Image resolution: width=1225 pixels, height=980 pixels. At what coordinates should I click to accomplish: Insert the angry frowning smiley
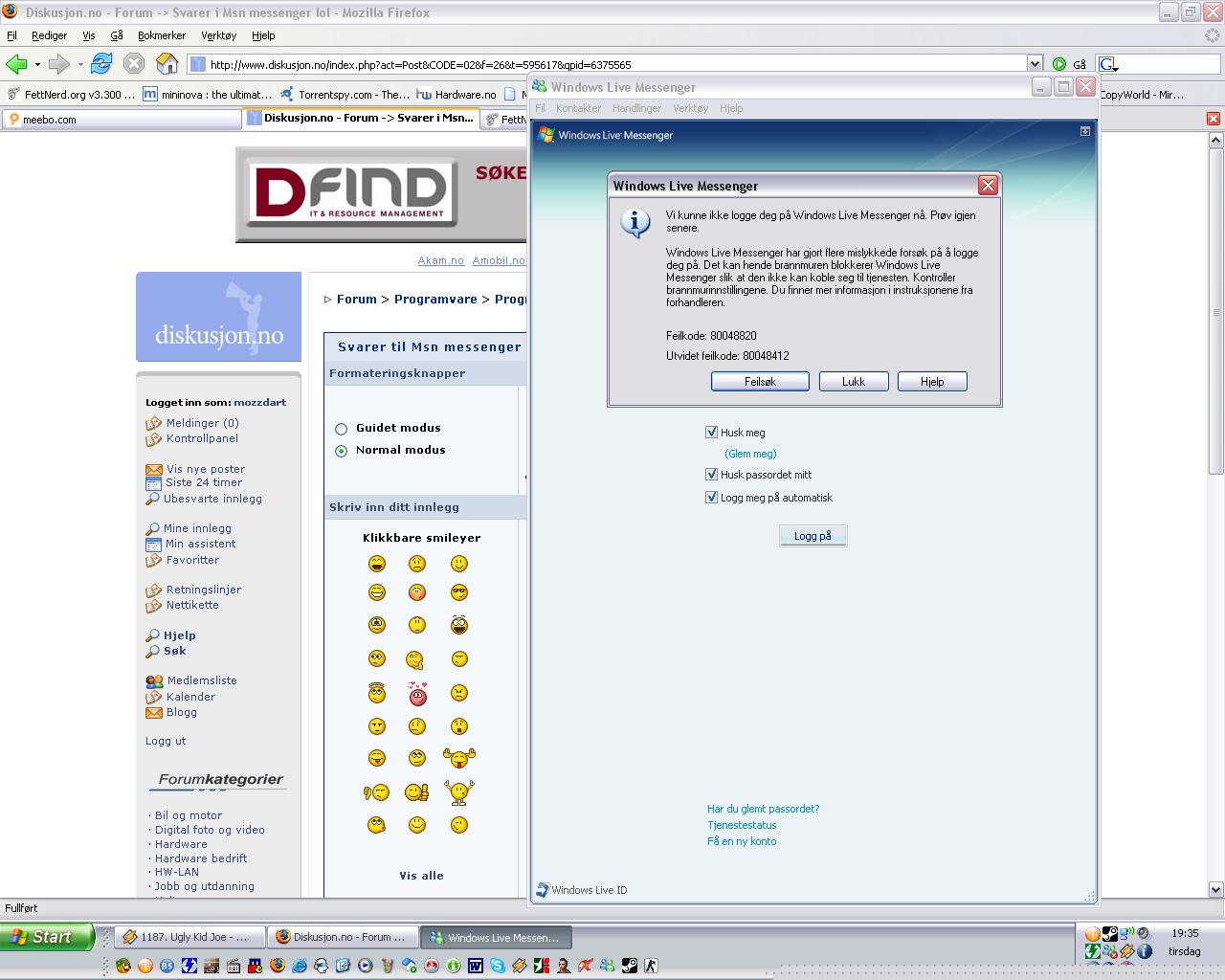click(x=459, y=693)
